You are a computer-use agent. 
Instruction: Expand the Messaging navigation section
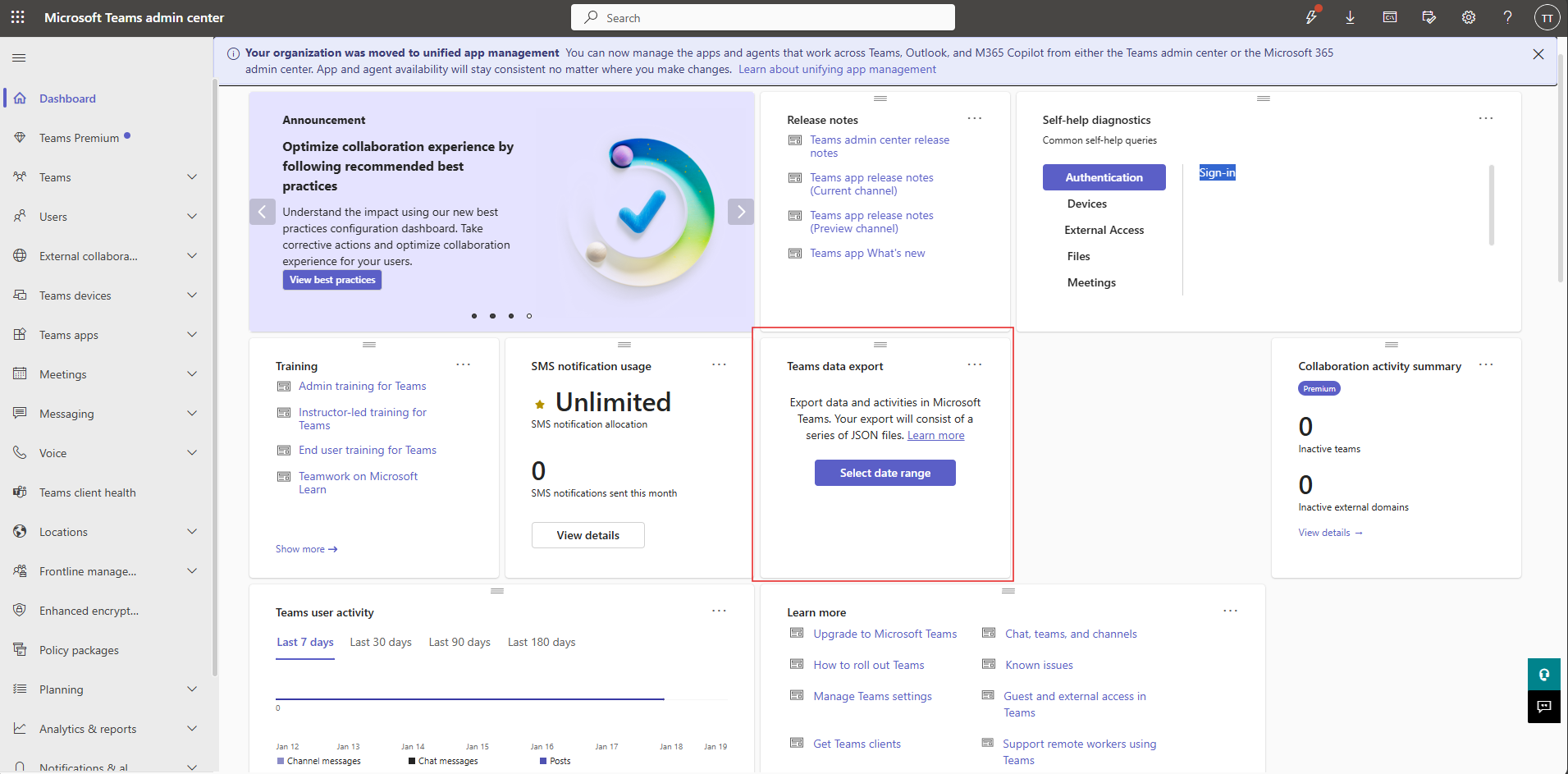point(192,414)
